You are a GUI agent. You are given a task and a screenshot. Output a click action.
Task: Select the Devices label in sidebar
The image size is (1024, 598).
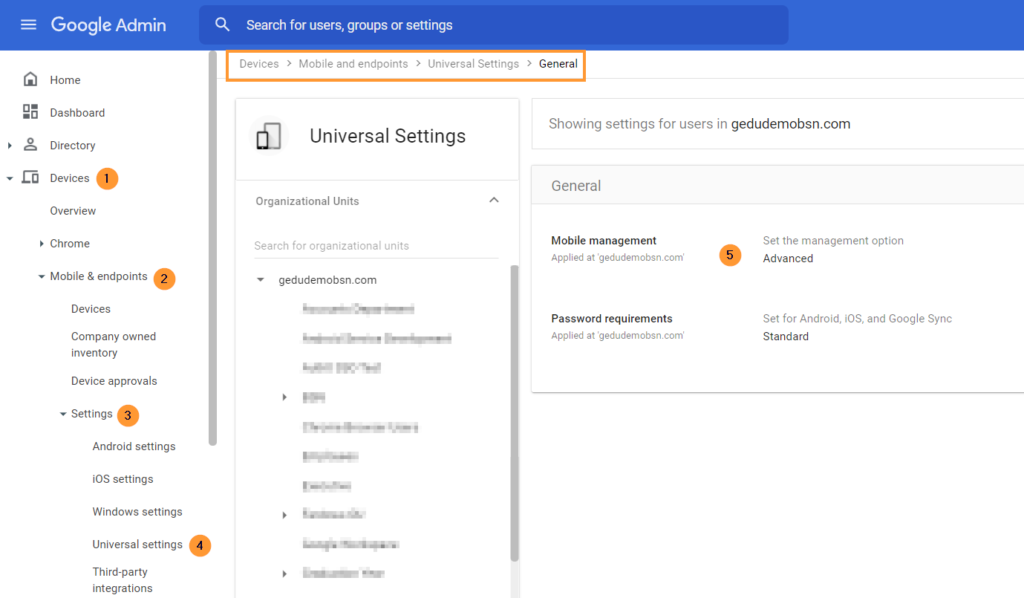tap(69, 178)
